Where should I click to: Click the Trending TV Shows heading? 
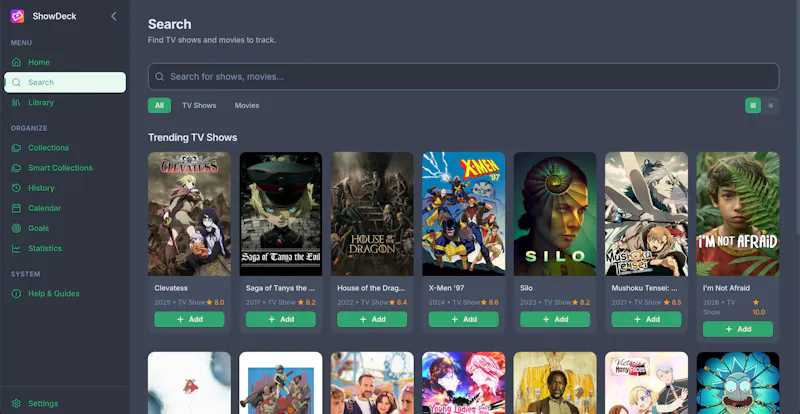pyautogui.click(x=192, y=138)
